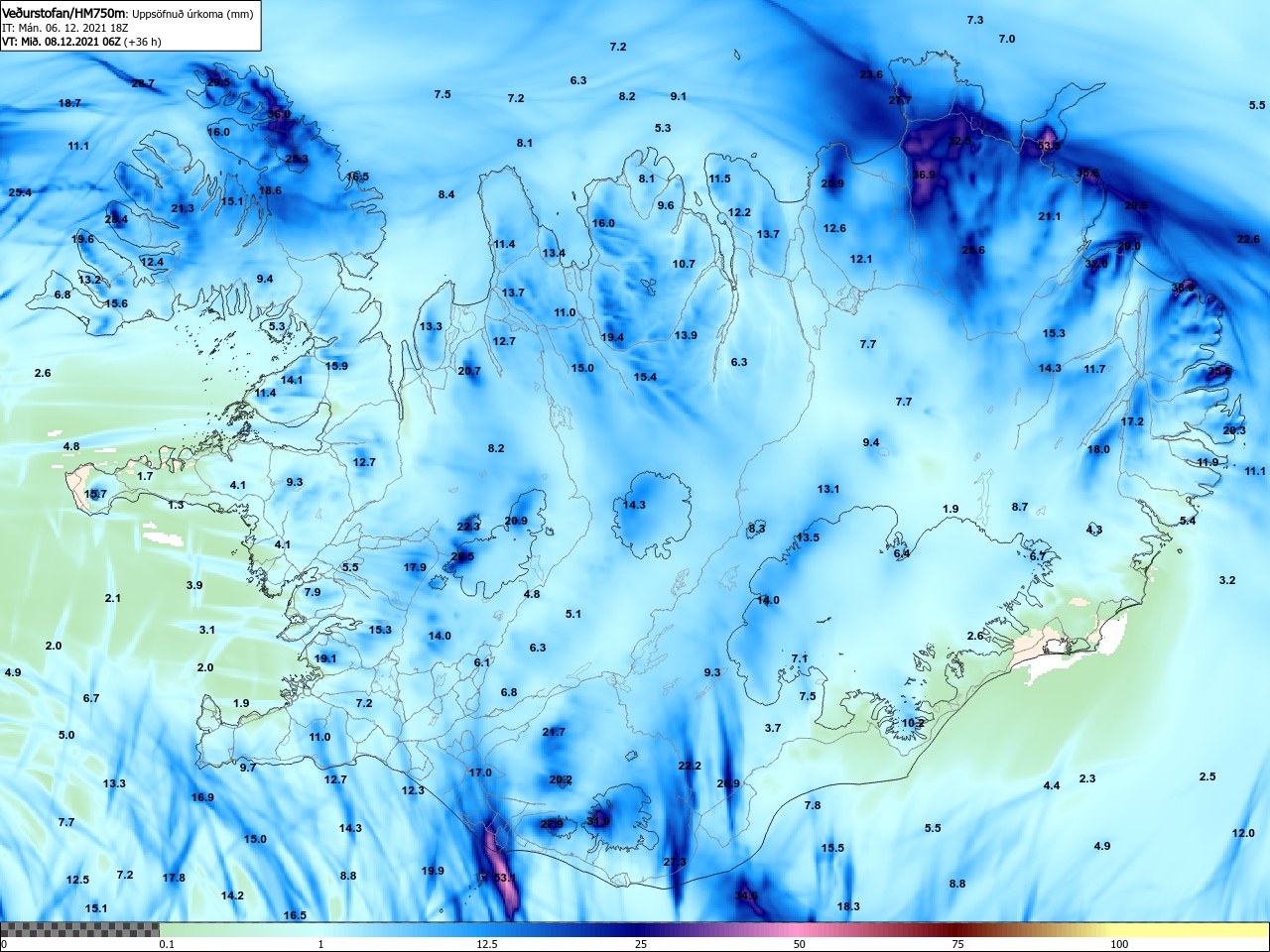
Task: Select the 22.6 value label
Action: [1248, 239]
